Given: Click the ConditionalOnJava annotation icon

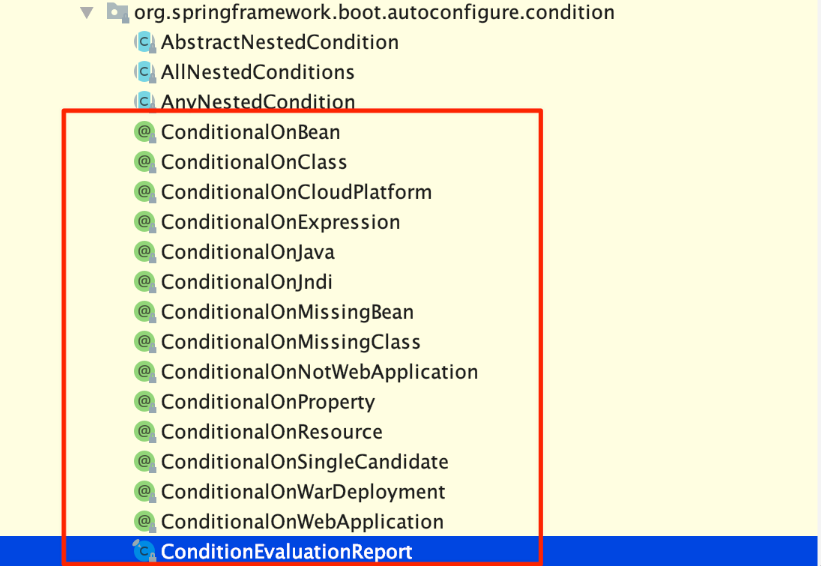Looking at the screenshot, I should 145,252.
